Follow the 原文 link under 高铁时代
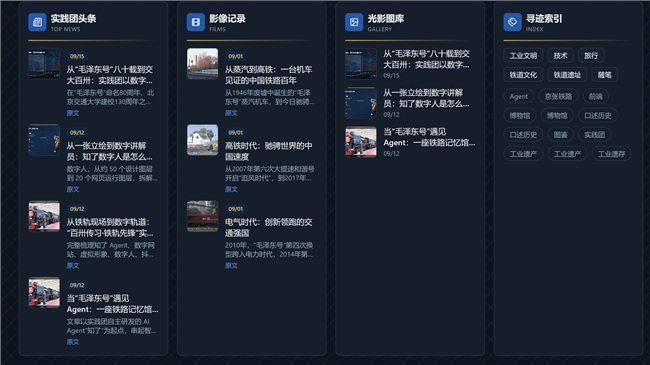This screenshot has height=365, width=650. pos(231,189)
